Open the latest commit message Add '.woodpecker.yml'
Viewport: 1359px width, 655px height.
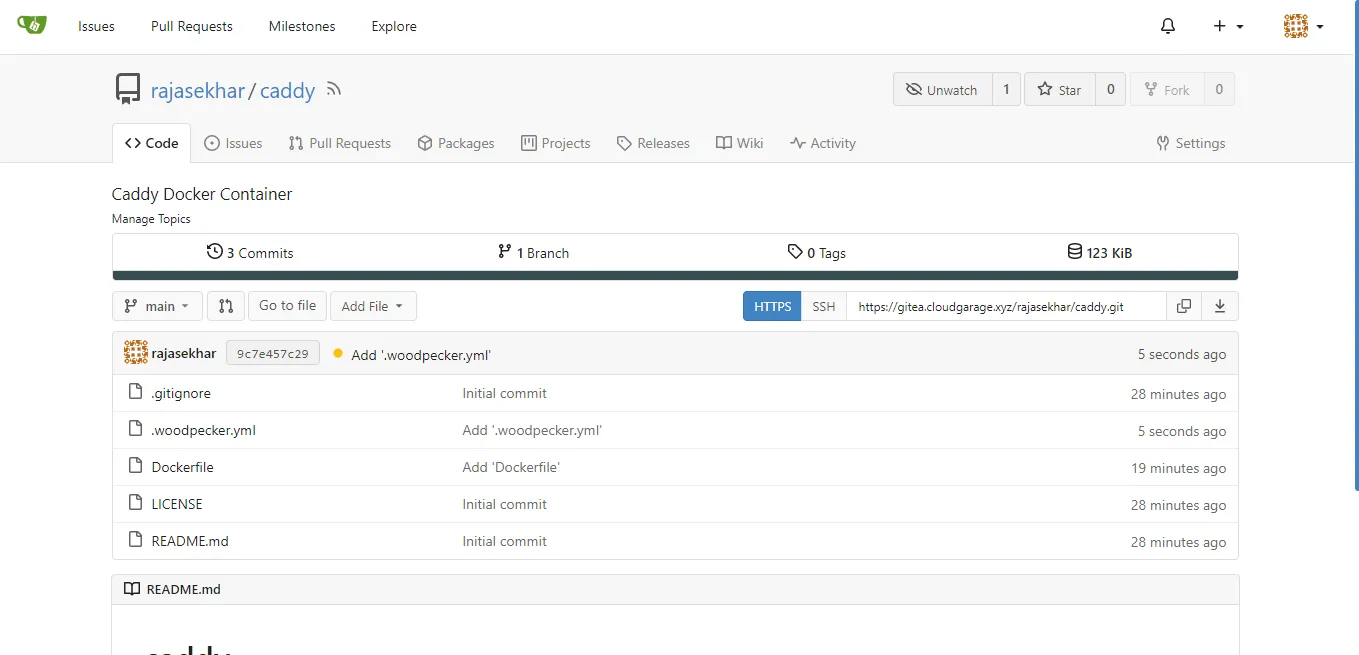point(421,355)
